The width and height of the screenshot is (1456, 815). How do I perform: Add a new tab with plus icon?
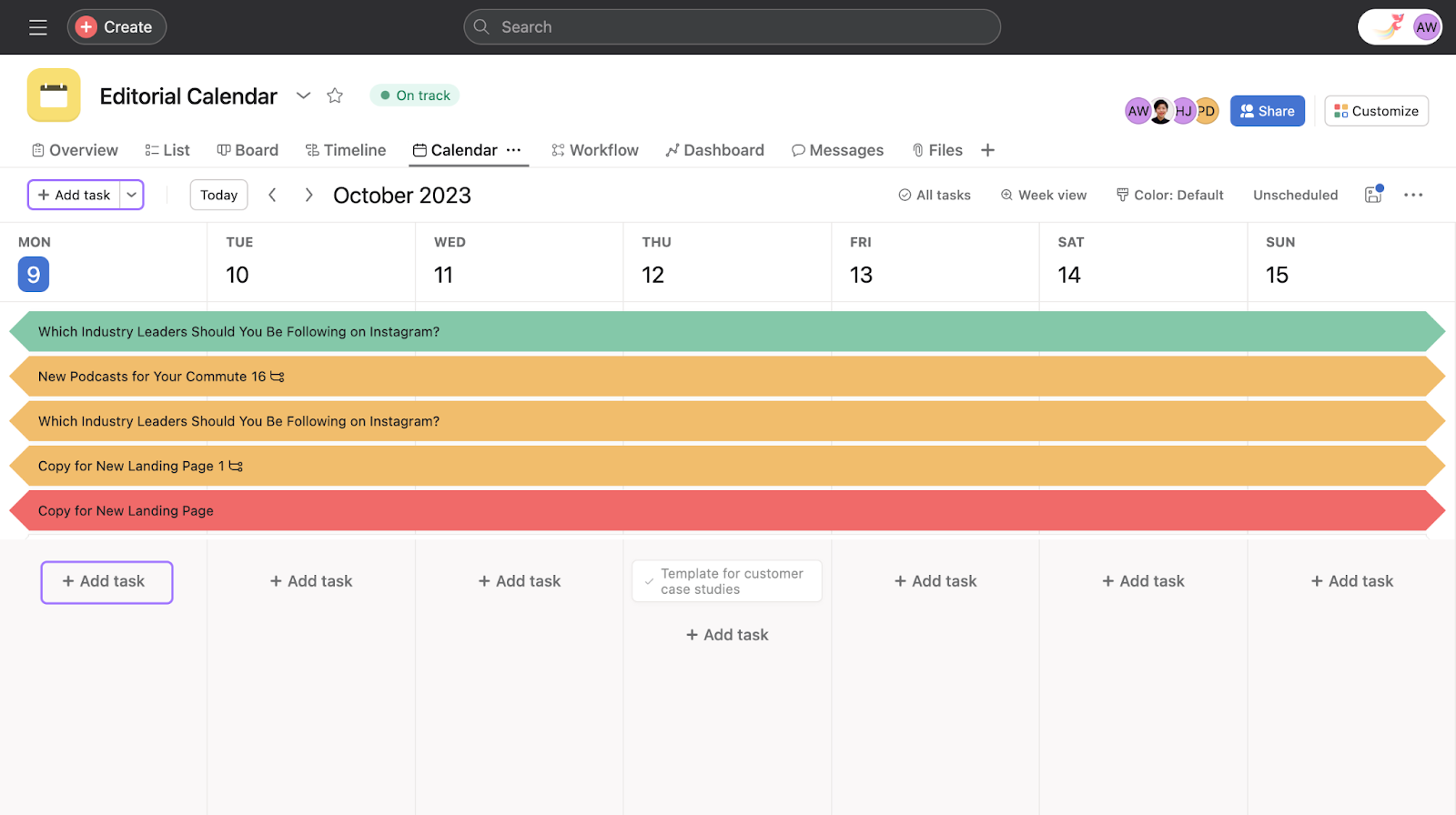click(987, 150)
